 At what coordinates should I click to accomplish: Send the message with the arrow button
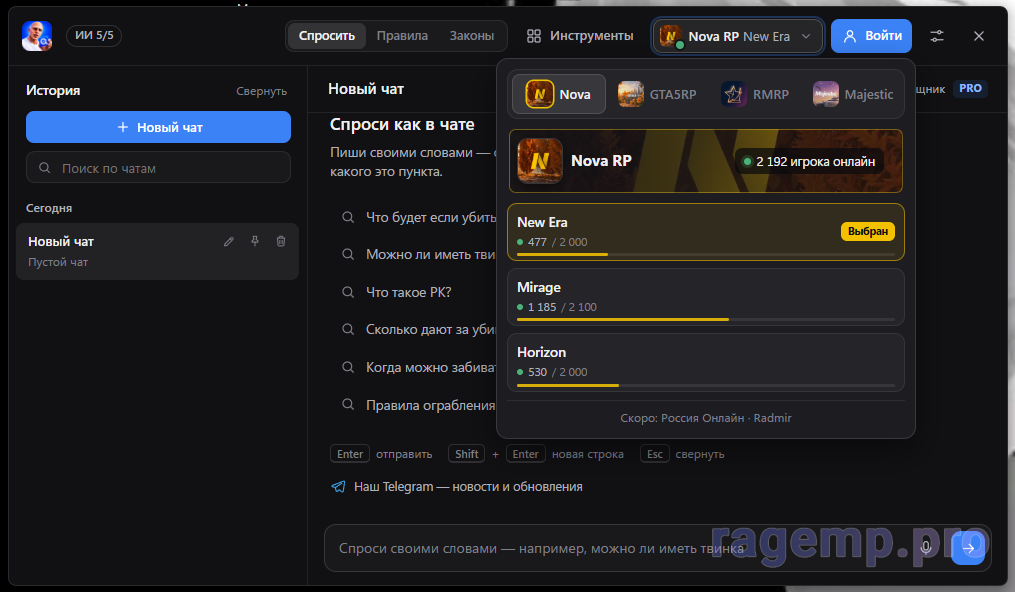(968, 547)
